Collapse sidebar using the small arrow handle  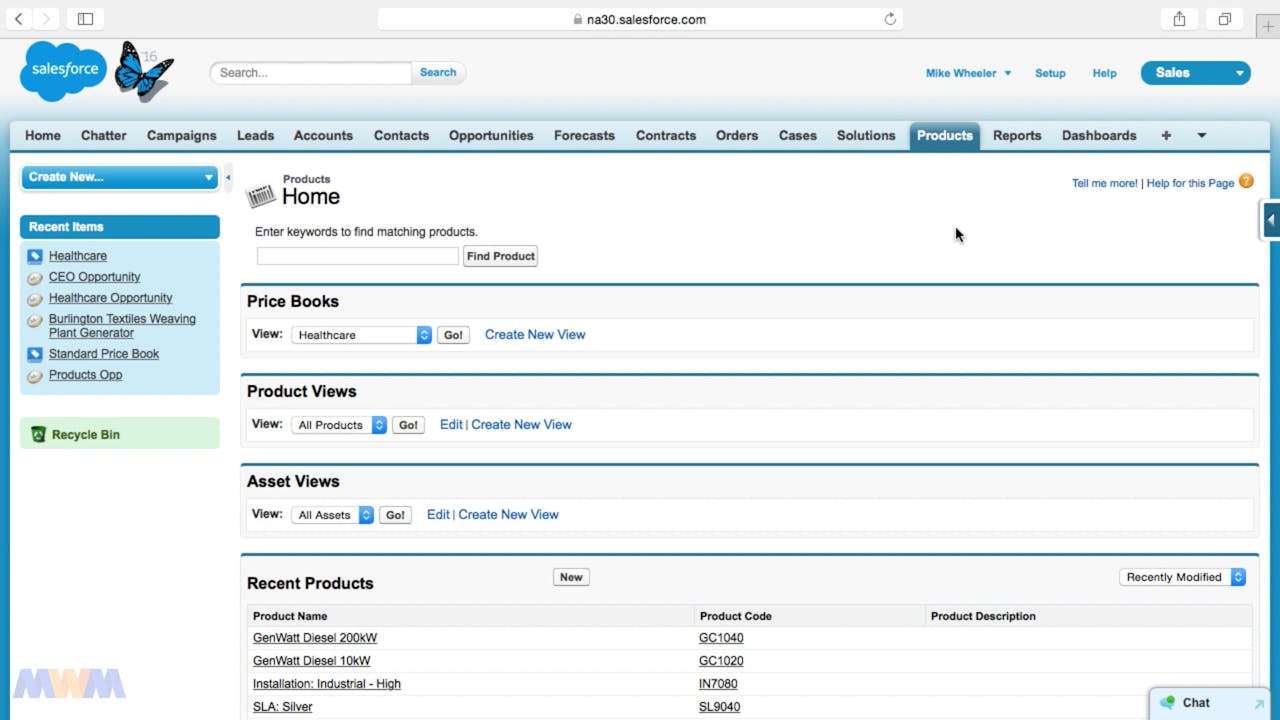(x=228, y=178)
